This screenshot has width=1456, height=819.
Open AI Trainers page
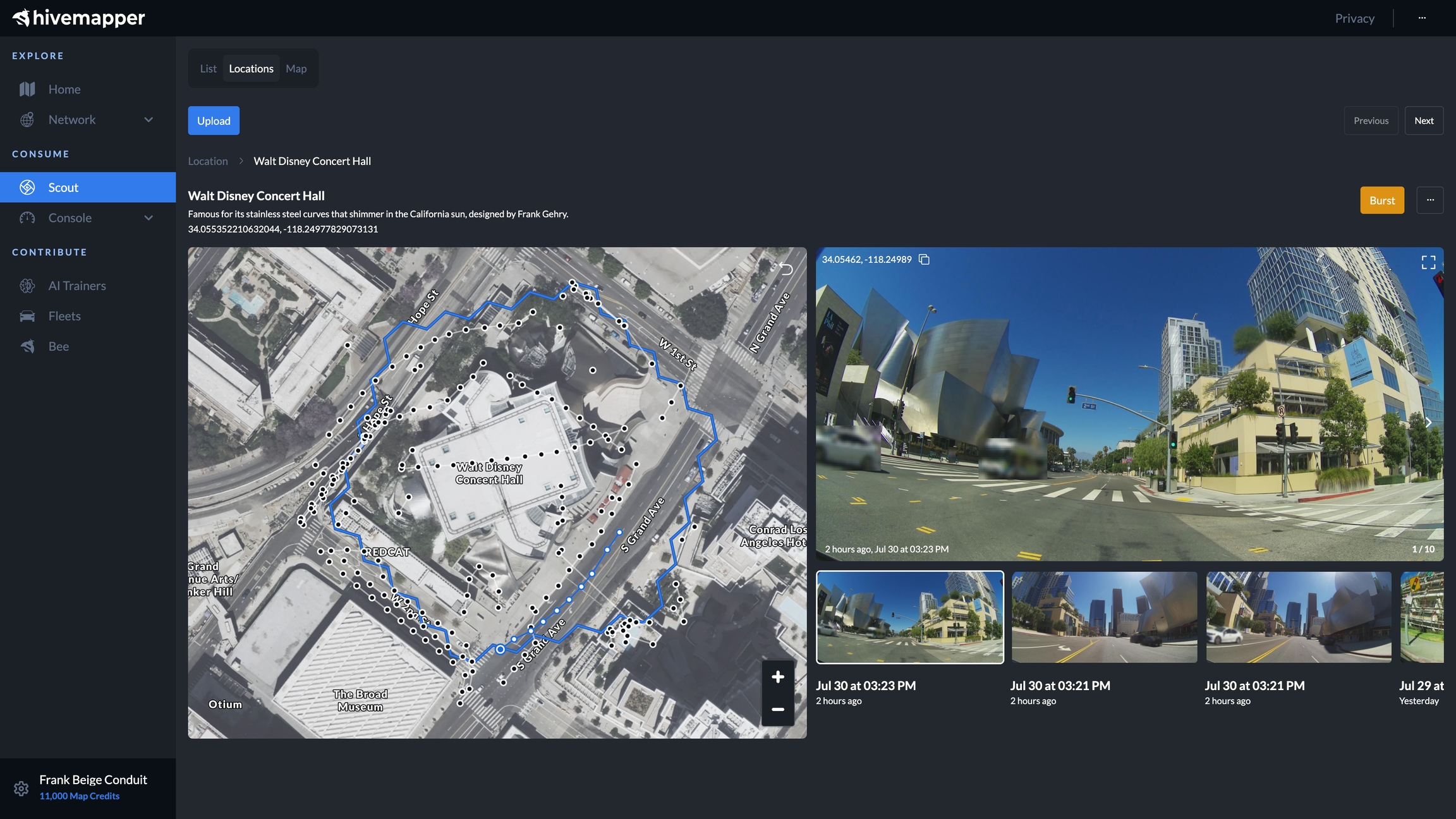[88, 286]
